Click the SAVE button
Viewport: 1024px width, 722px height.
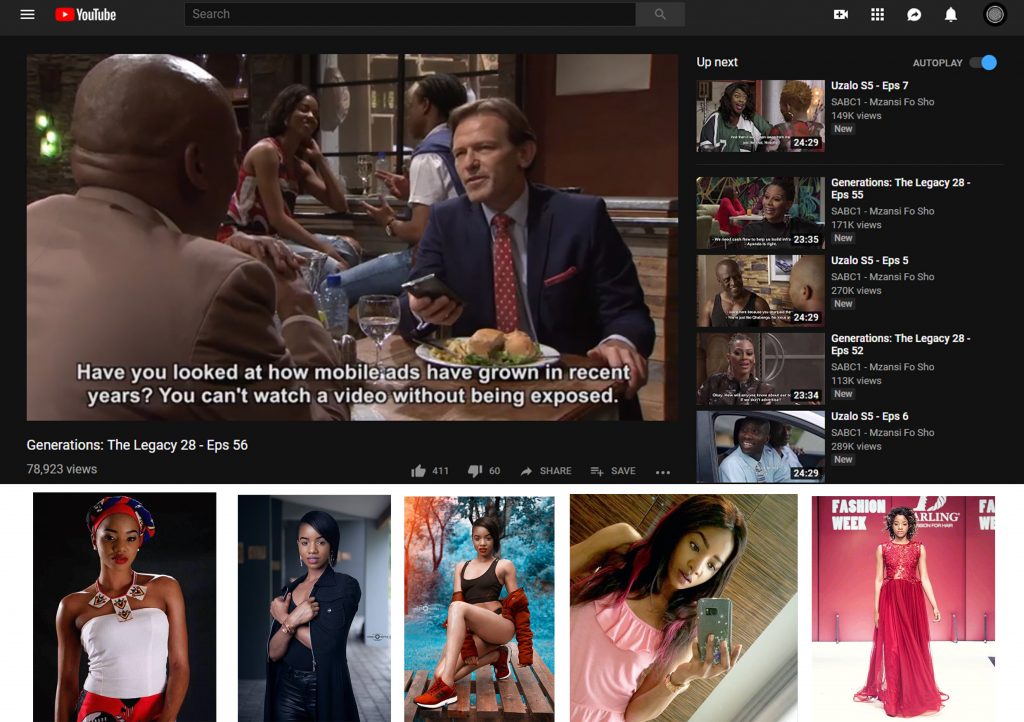coord(613,471)
